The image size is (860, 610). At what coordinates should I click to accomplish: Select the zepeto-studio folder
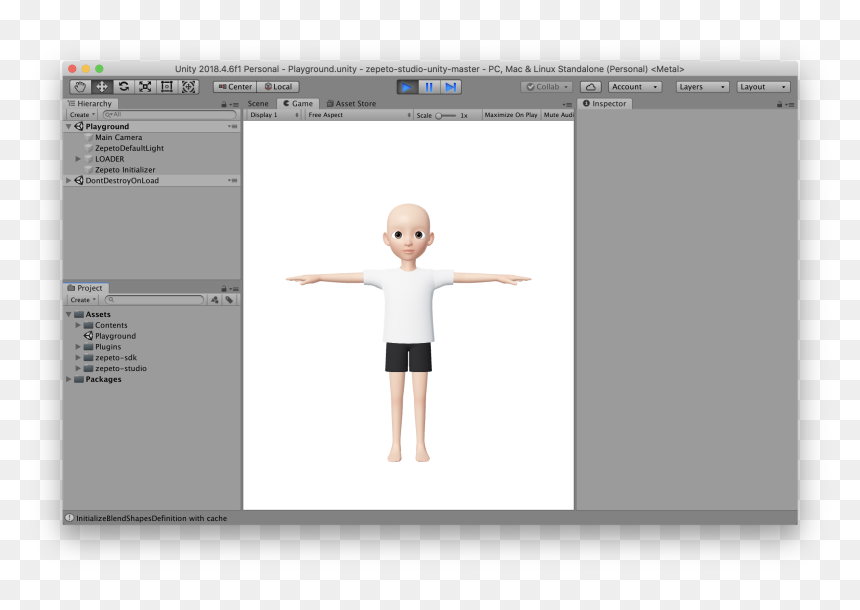pyautogui.click(x=121, y=369)
